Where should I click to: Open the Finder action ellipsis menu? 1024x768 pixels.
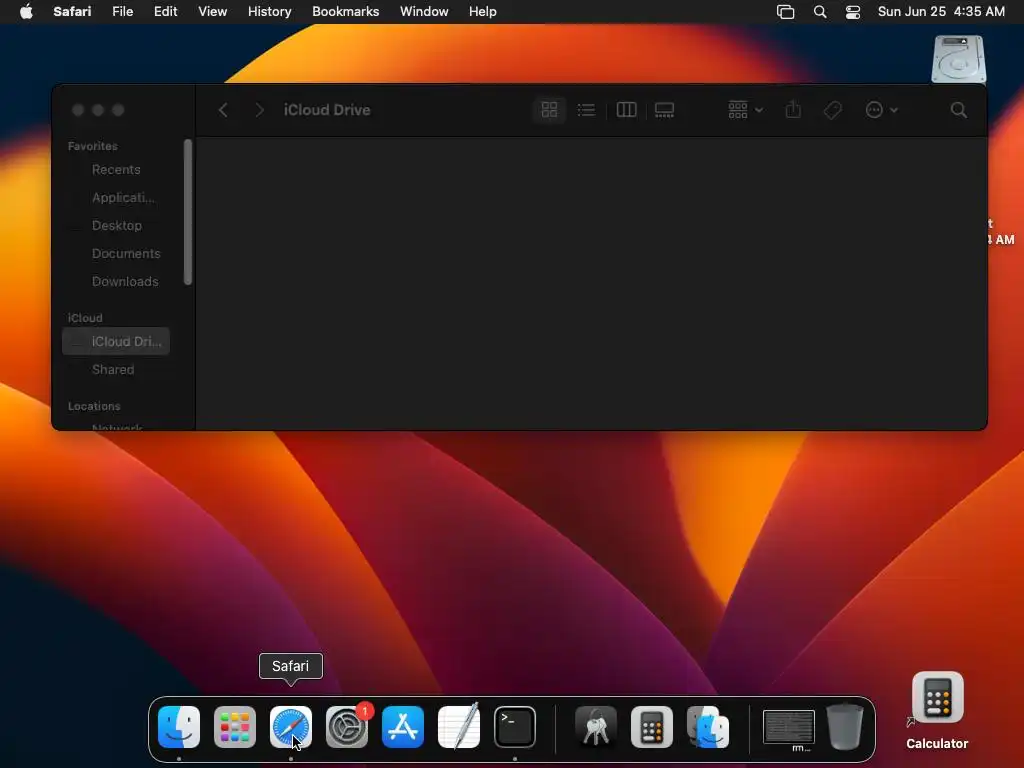(x=881, y=110)
